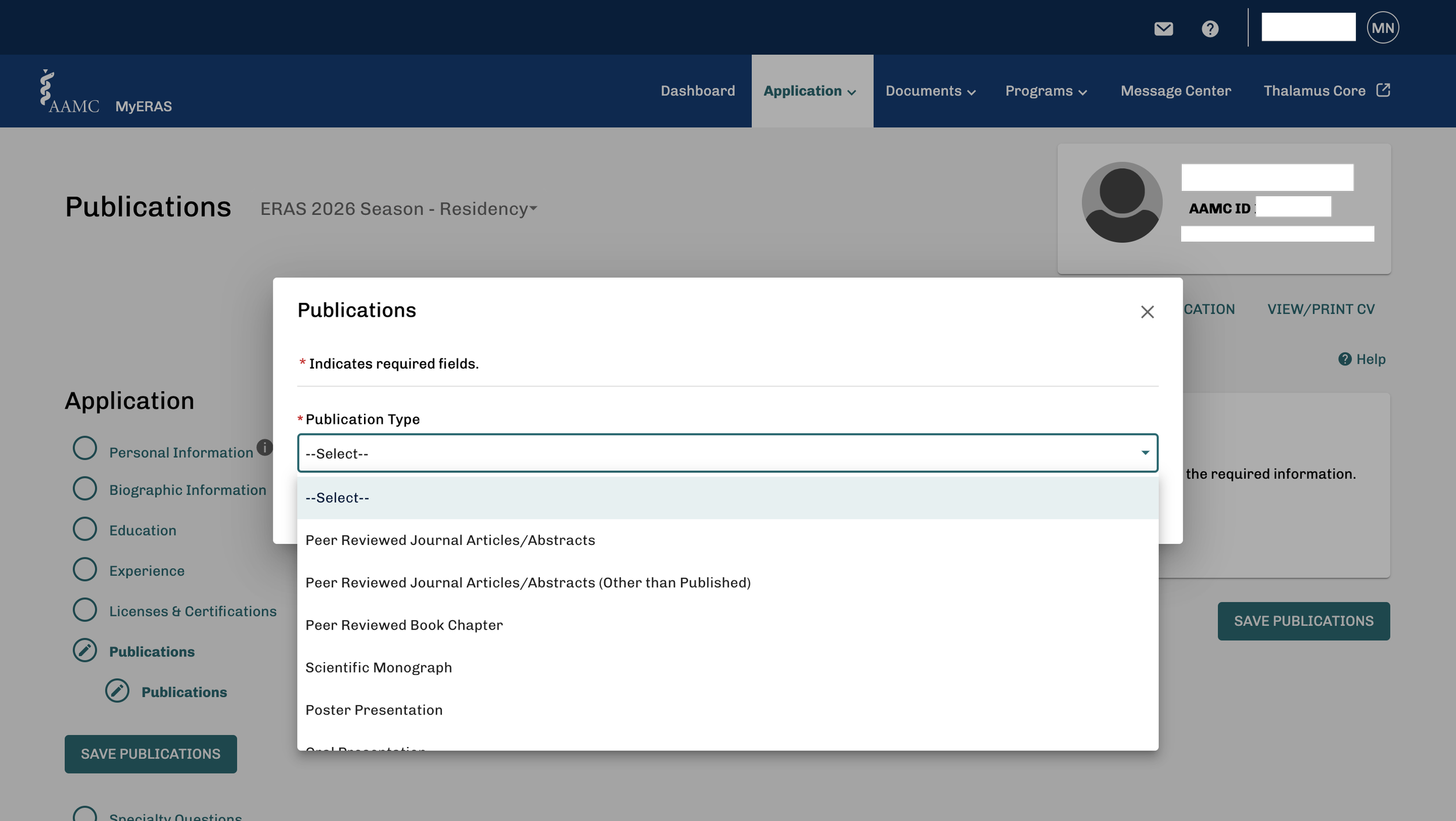
Task: Click the AAMC logo
Action: click(x=69, y=92)
